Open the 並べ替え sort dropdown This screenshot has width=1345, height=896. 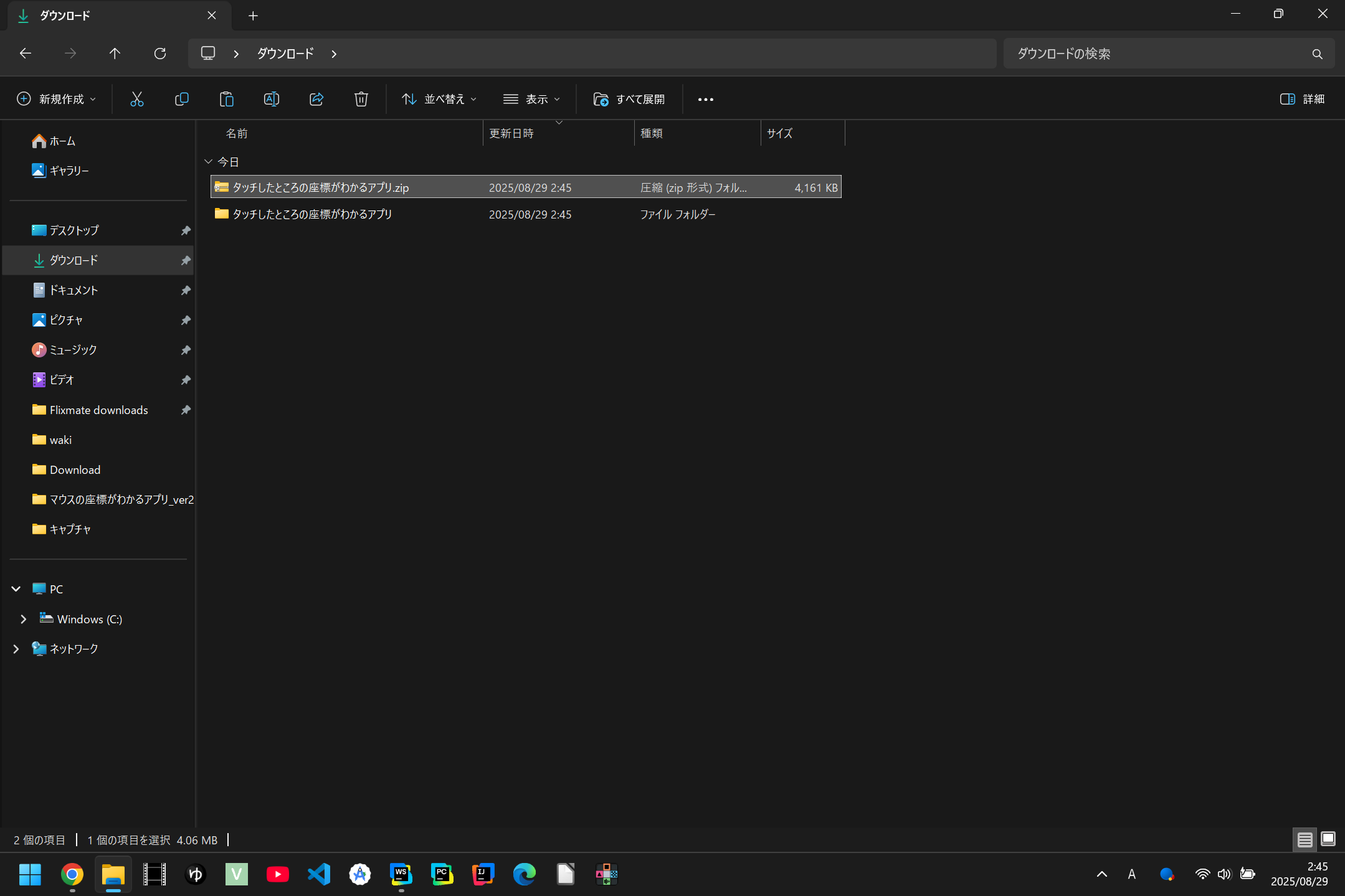click(439, 99)
